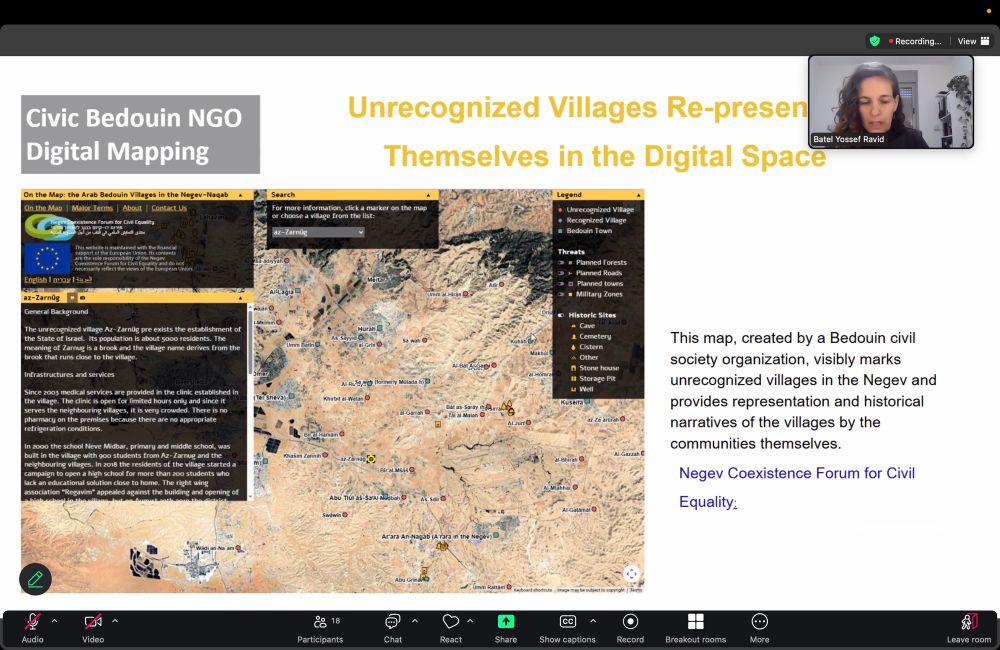Click the map recenter crosshair icon
The height and width of the screenshot is (650, 1000).
pos(631,574)
